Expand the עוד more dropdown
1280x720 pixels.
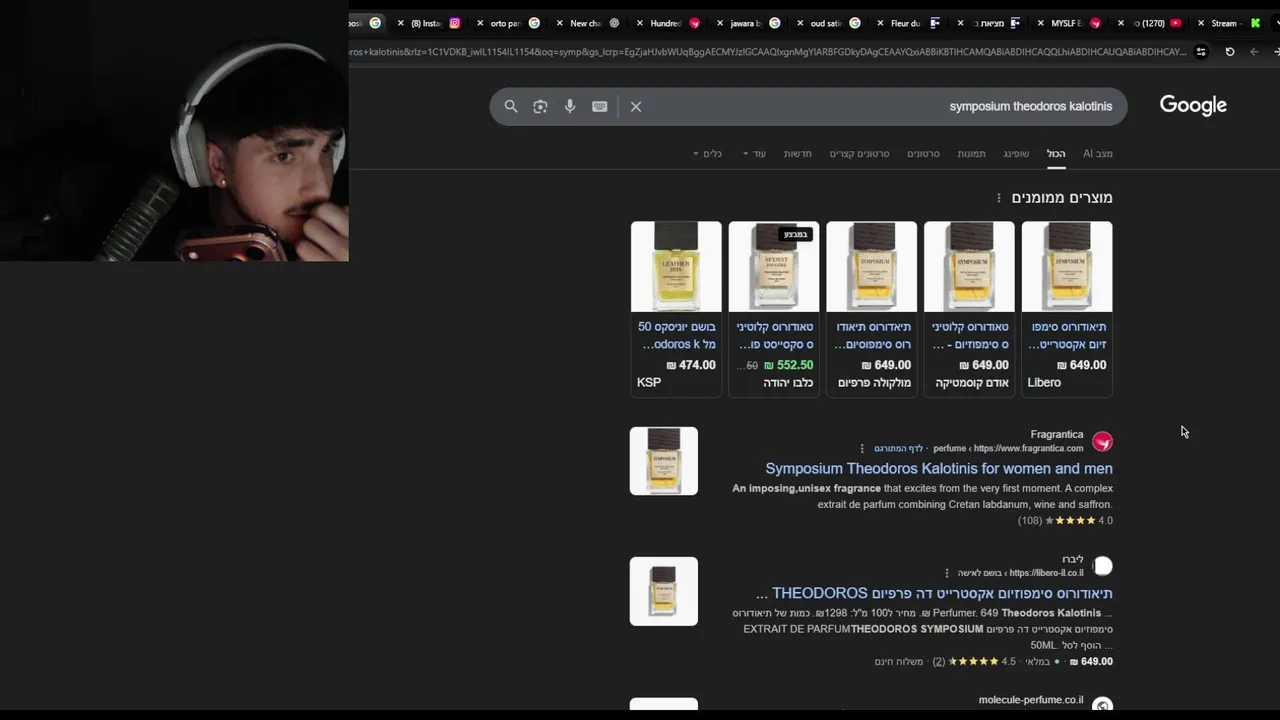click(754, 154)
